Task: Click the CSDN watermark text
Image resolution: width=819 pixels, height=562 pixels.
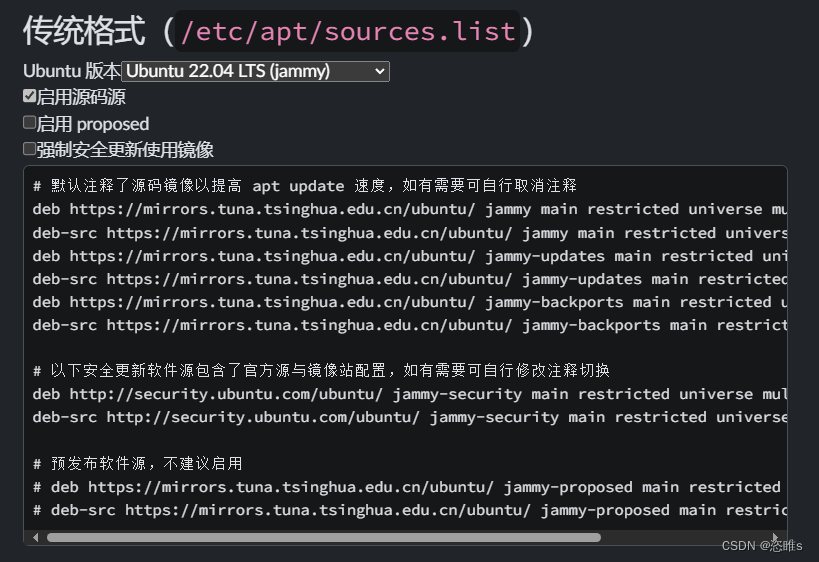Action: [x=762, y=545]
